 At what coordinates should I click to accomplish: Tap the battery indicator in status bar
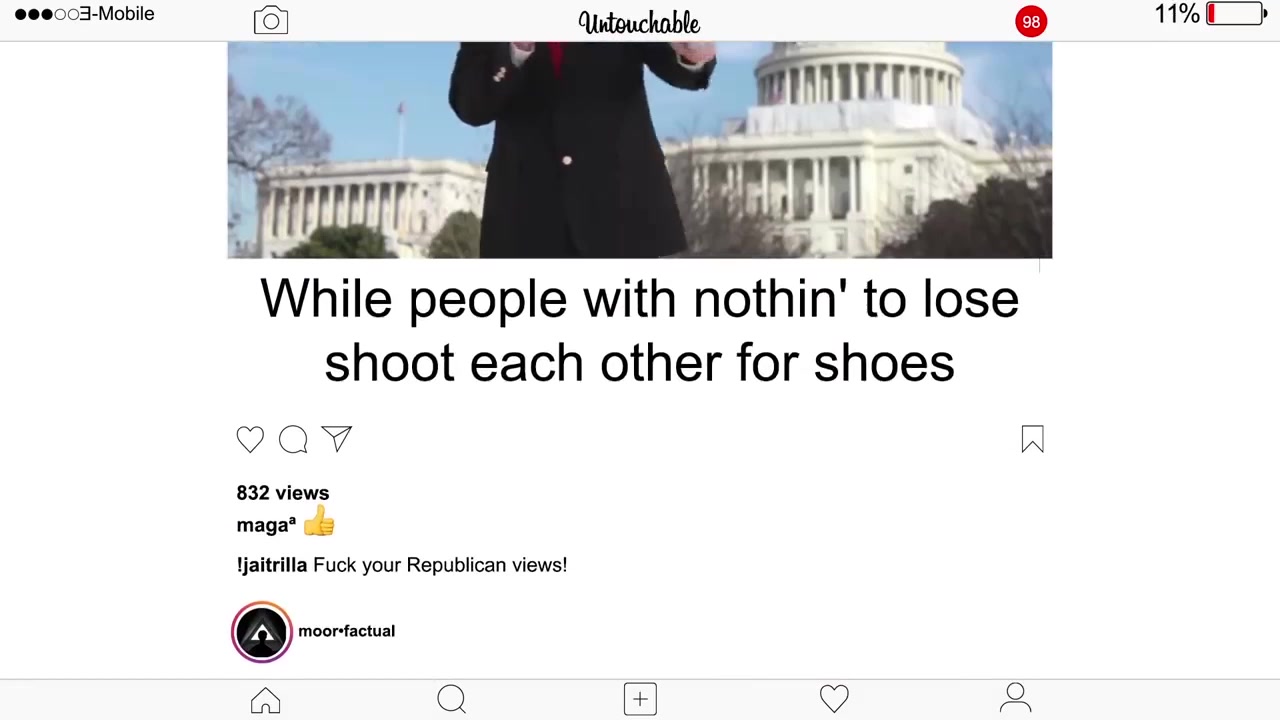[x=1236, y=14]
